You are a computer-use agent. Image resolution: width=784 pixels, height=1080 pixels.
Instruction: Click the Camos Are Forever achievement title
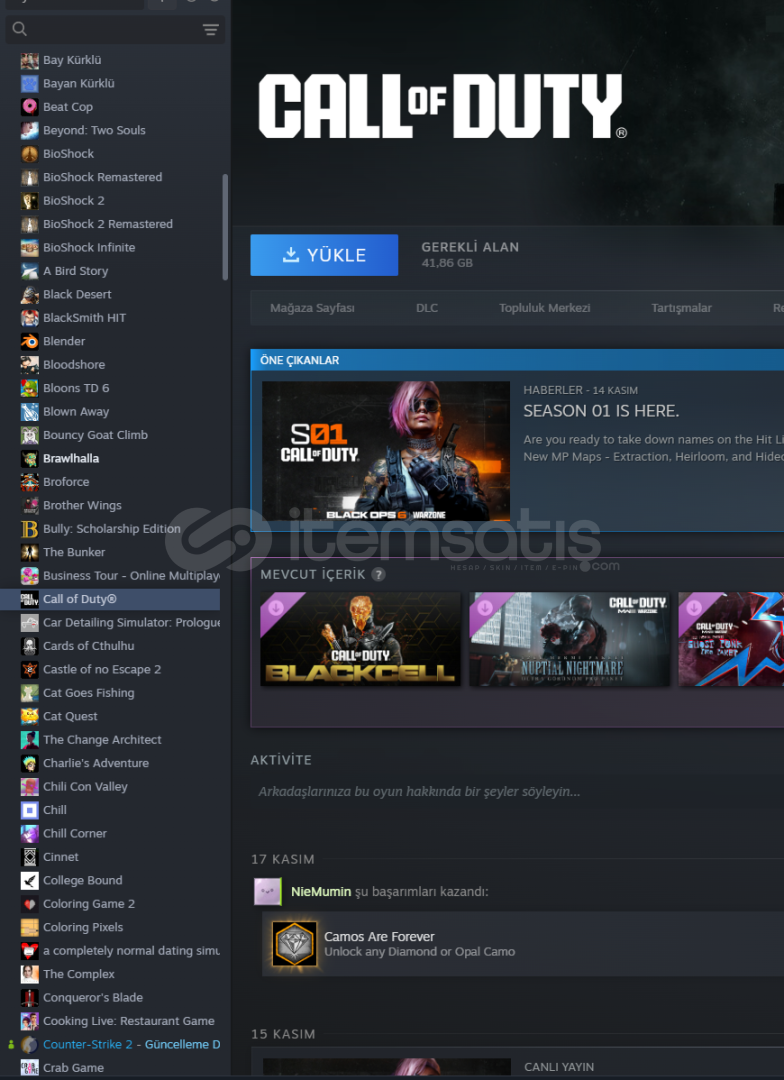tap(379, 936)
